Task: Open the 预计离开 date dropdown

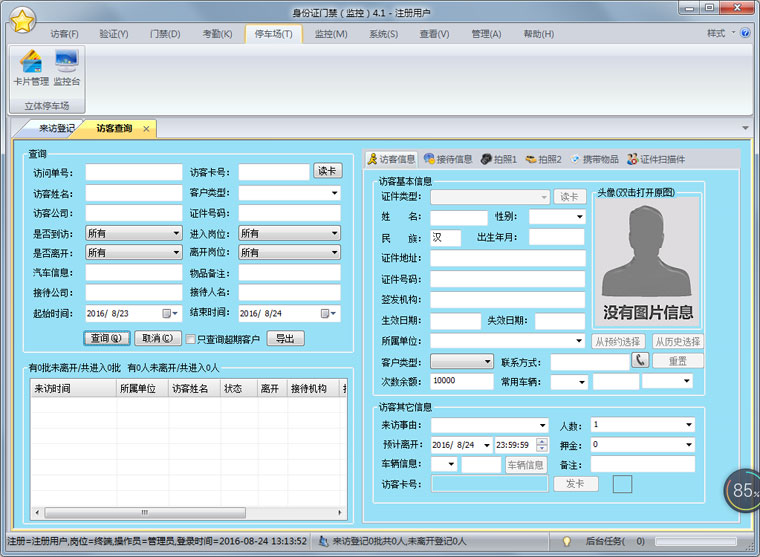Action: point(487,445)
